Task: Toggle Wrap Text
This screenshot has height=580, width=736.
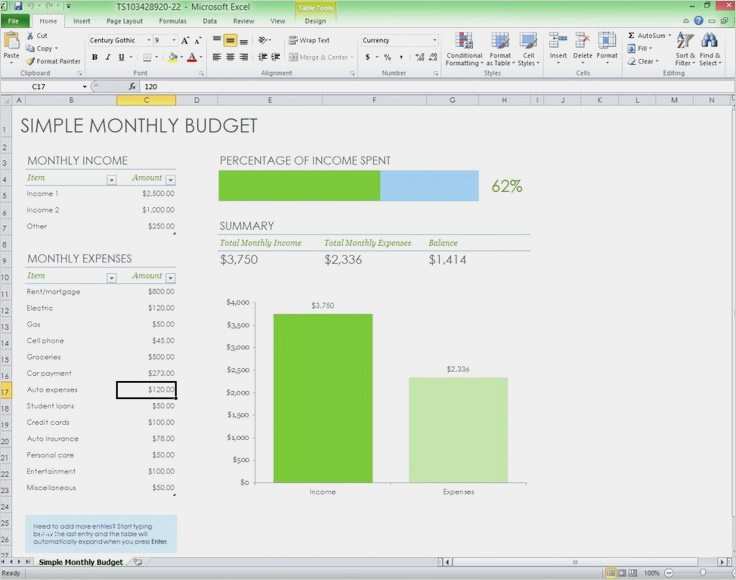Action: click(309, 40)
